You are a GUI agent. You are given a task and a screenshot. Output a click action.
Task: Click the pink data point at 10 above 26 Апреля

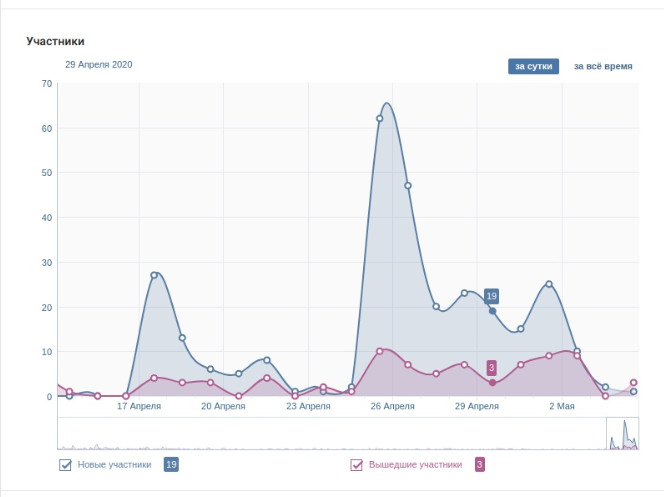point(380,351)
